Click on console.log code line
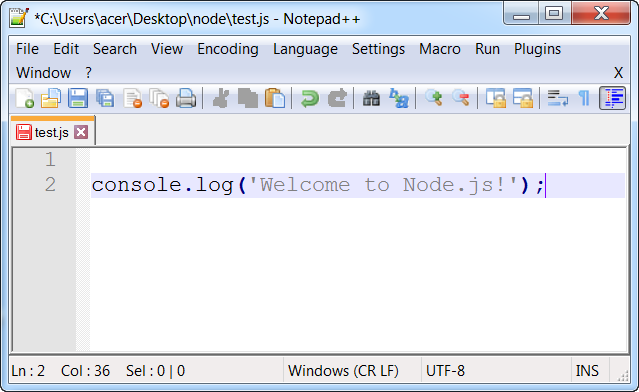The width and height of the screenshot is (639, 392). click(317, 185)
